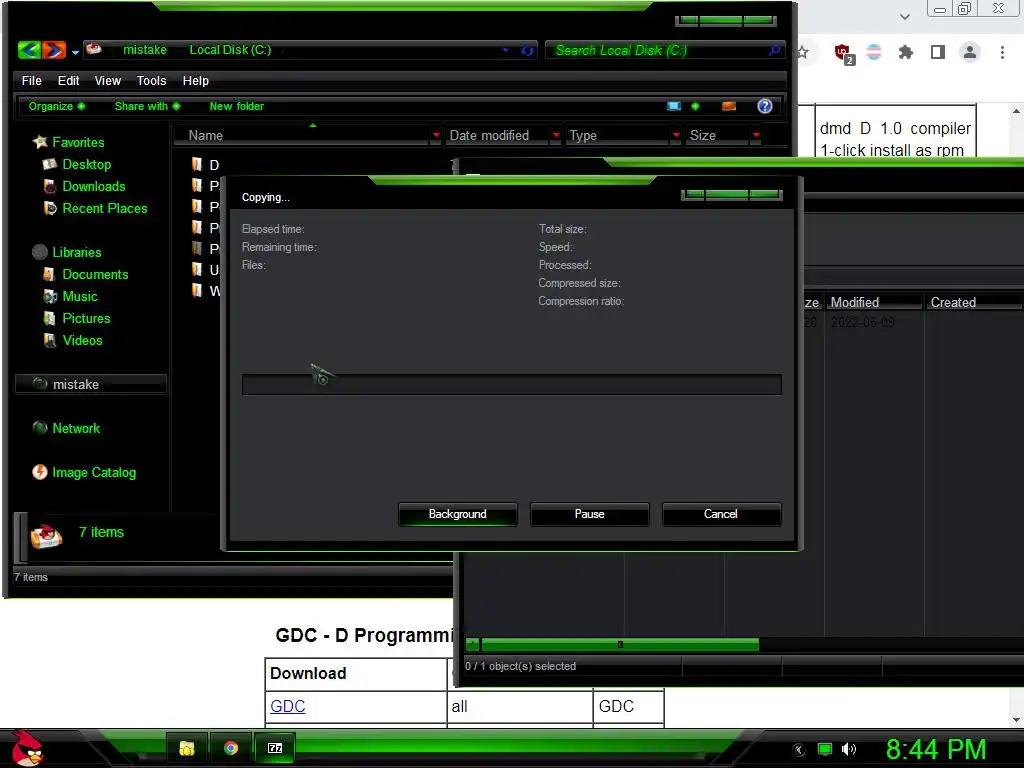
Task: Go back with the green arrow in Explorer
Action: point(29,50)
